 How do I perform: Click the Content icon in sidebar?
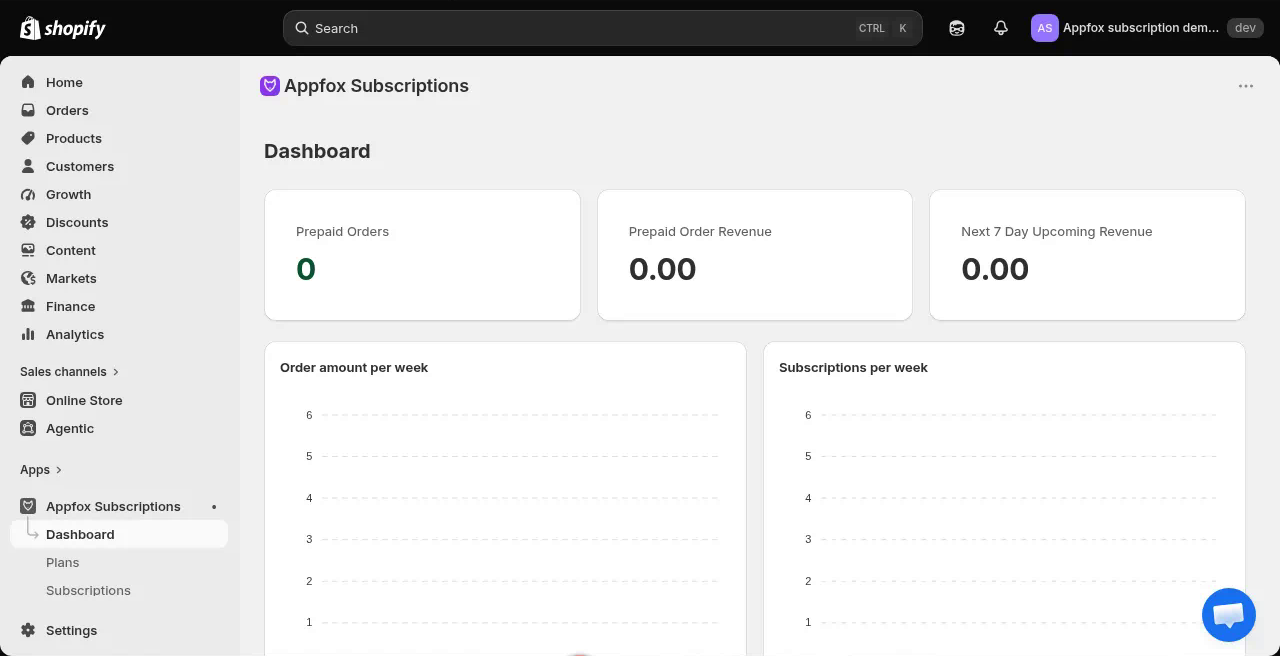[28, 250]
